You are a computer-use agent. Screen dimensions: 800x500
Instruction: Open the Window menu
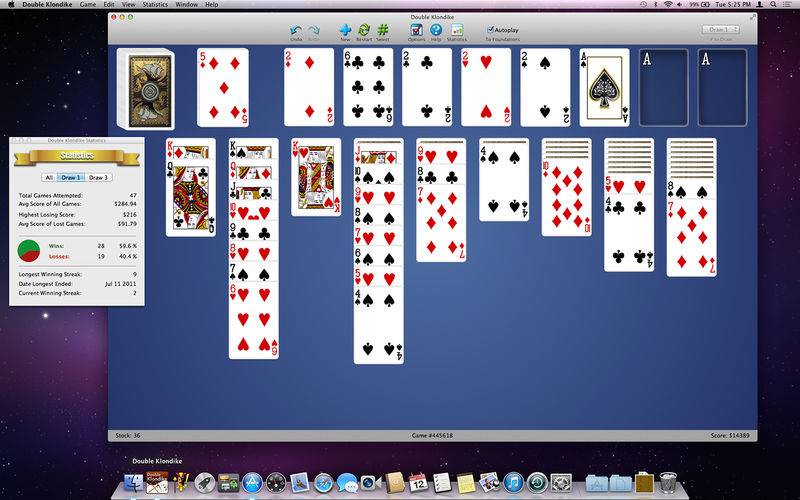pyautogui.click(x=187, y=4)
